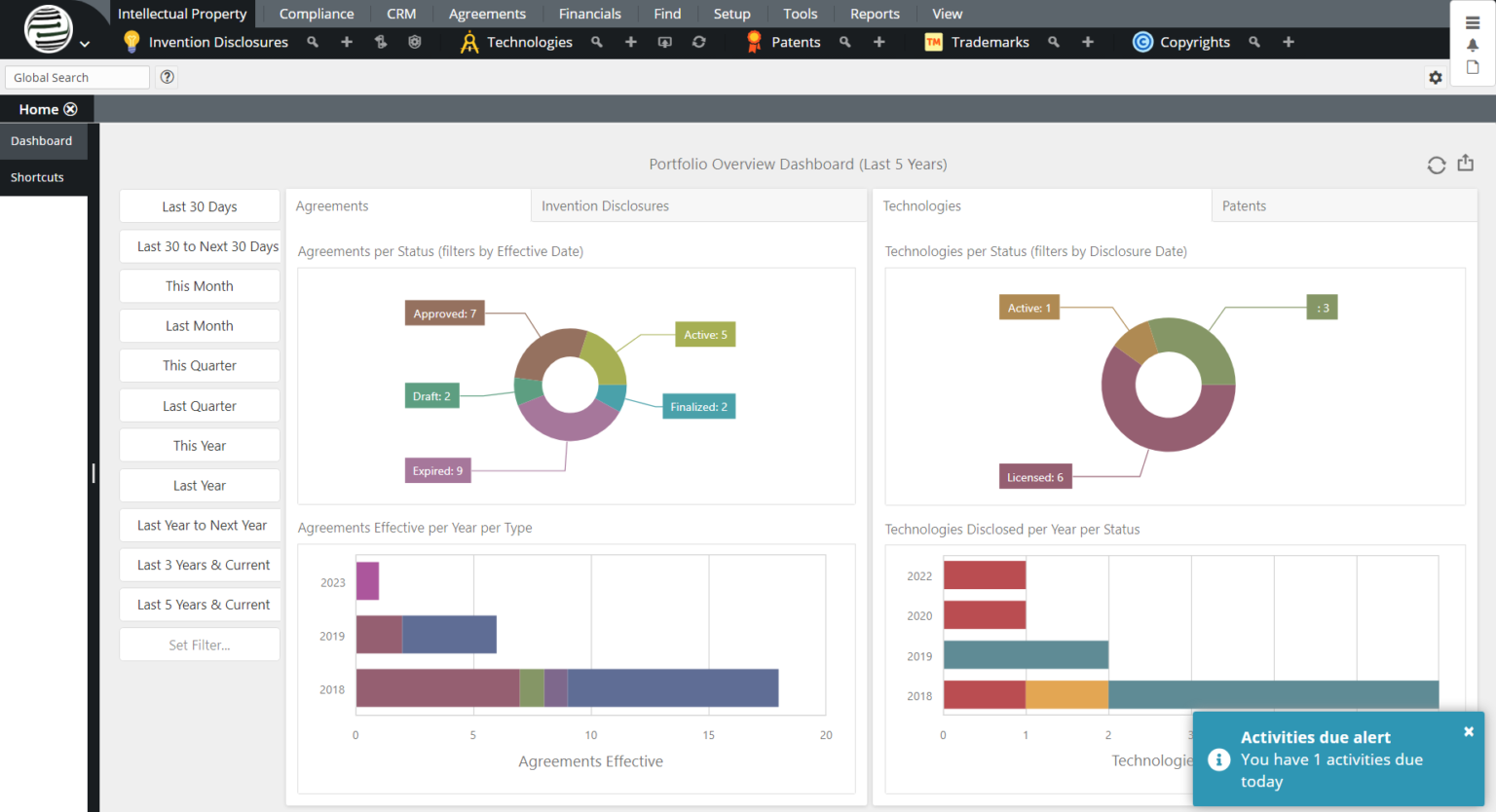This screenshot has width=1496, height=812.
Task: Click the notifications bell icon
Action: 1474,47
